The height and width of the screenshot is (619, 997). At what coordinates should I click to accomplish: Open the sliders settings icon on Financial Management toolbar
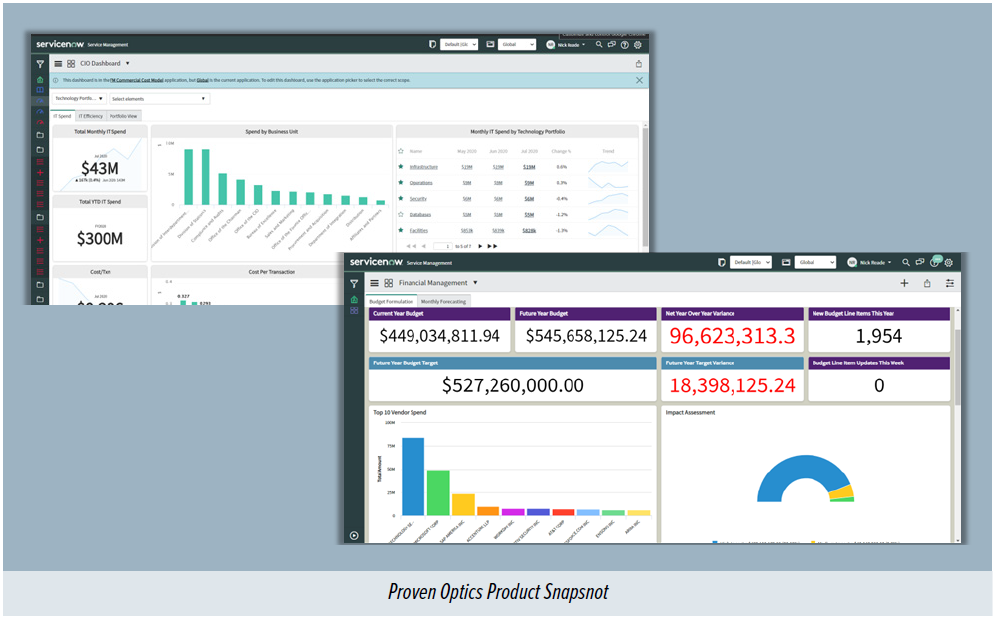[949, 283]
